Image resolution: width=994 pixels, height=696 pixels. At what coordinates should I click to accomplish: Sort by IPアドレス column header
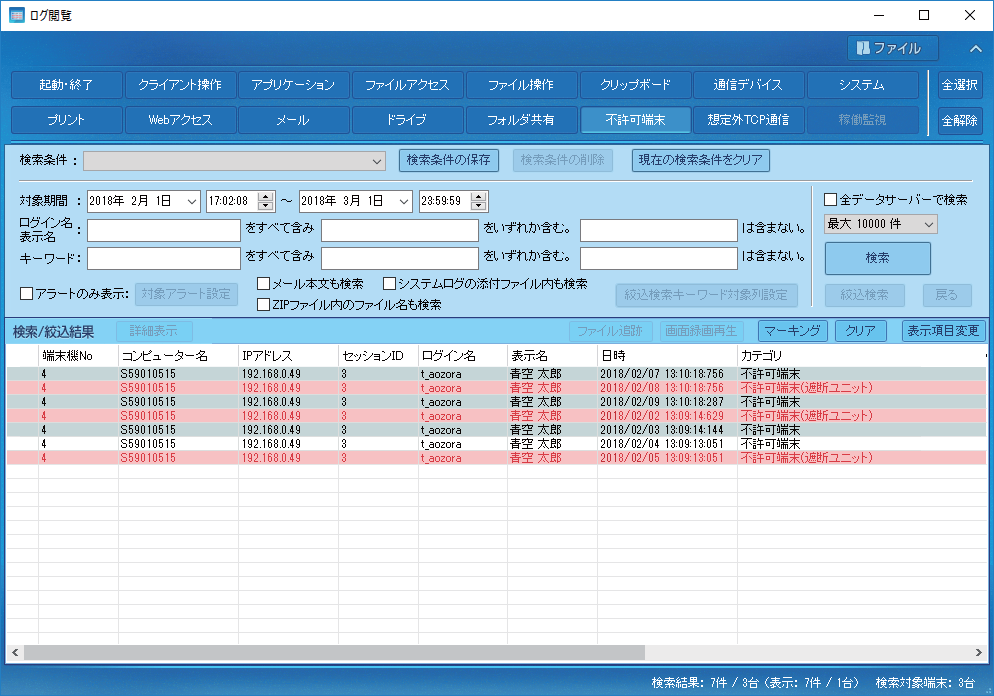click(x=288, y=356)
